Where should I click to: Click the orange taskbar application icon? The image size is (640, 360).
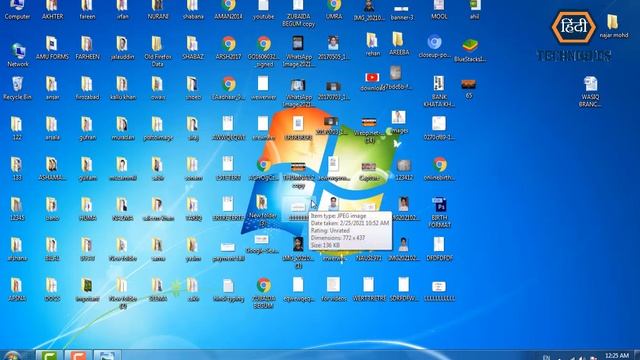click(x=78, y=355)
